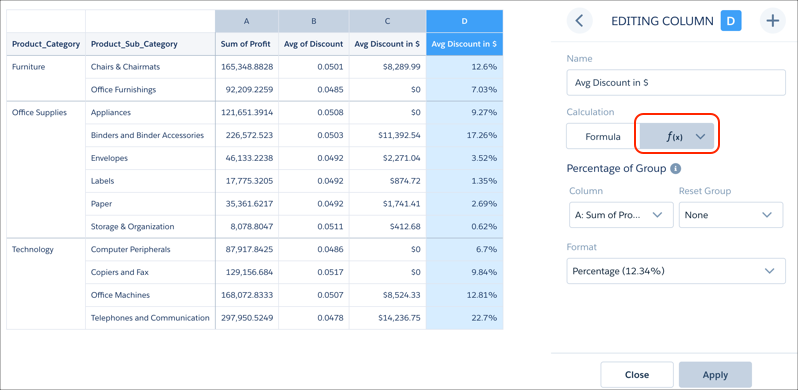The width and height of the screenshot is (798, 390).
Task: Click the 9.84% cell
Action: pyautogui.click(x=464, y=272)
